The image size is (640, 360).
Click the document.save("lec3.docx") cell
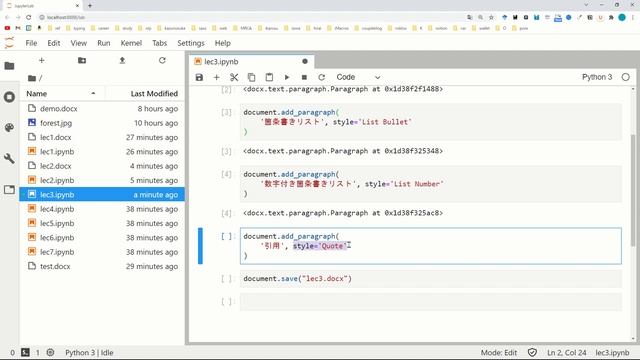click(x=431, y=279)
